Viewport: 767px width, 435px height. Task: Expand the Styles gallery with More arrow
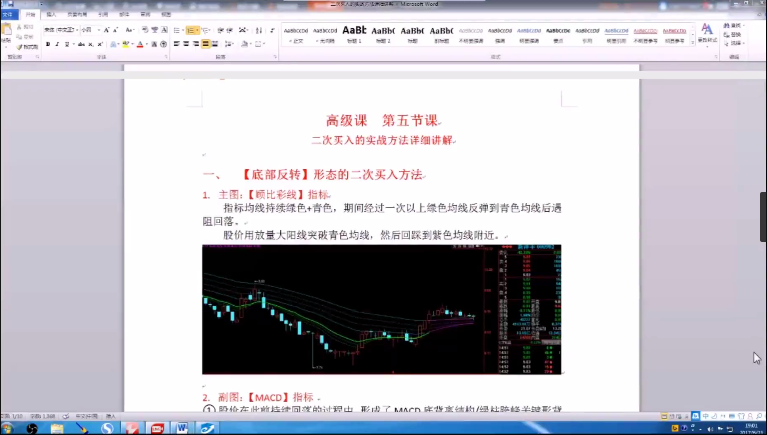coord(693,44)
